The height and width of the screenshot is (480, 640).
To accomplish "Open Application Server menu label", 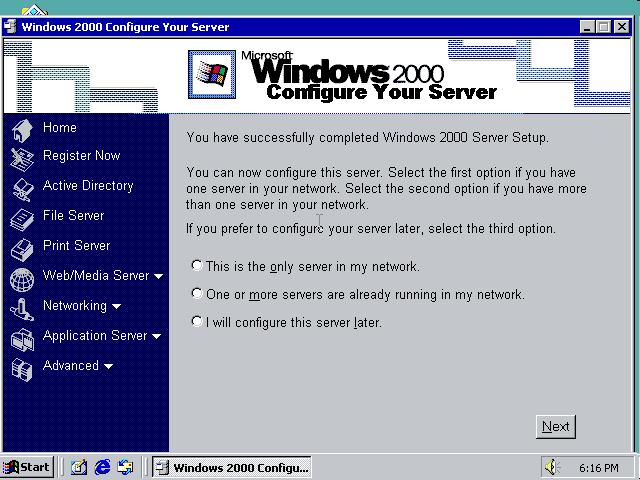I will pyautogui.click(x=95, y=336).
